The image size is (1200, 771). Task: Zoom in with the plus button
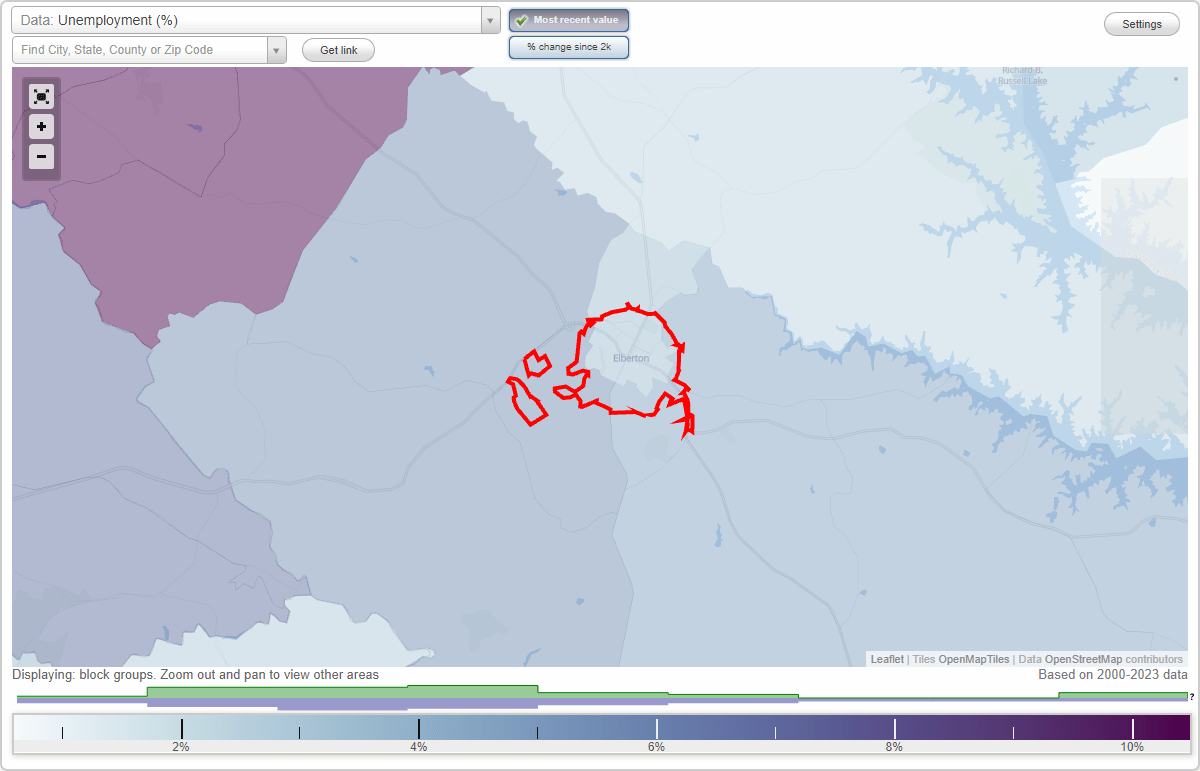click(41, 127)
